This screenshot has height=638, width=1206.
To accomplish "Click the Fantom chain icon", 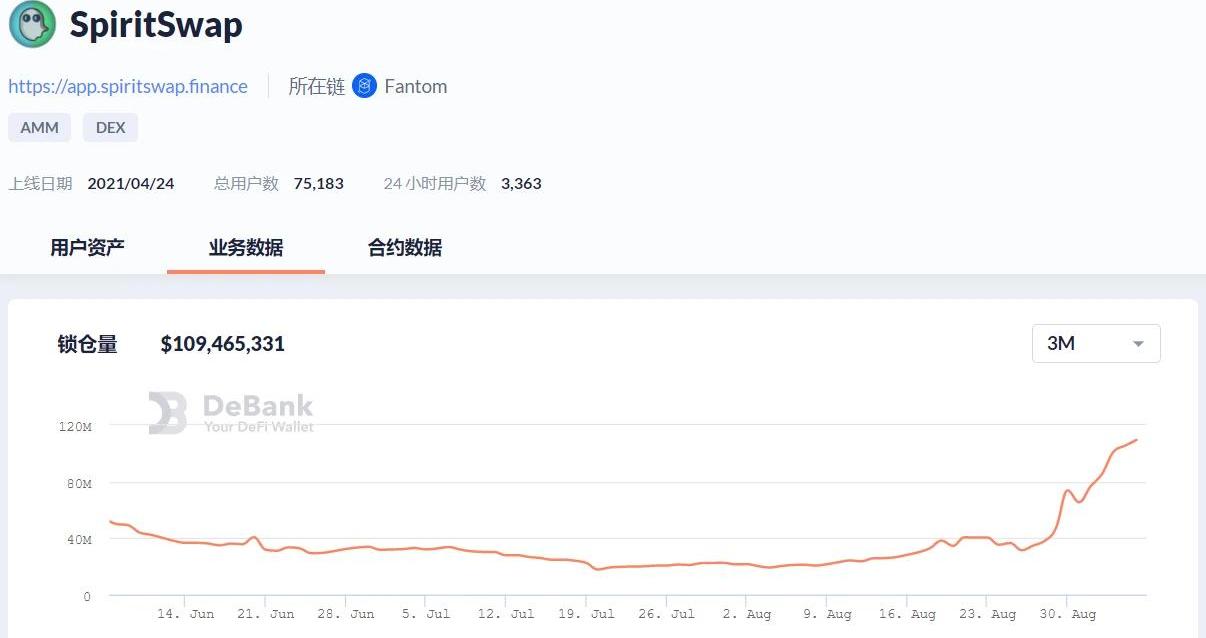I will (365, 86).
